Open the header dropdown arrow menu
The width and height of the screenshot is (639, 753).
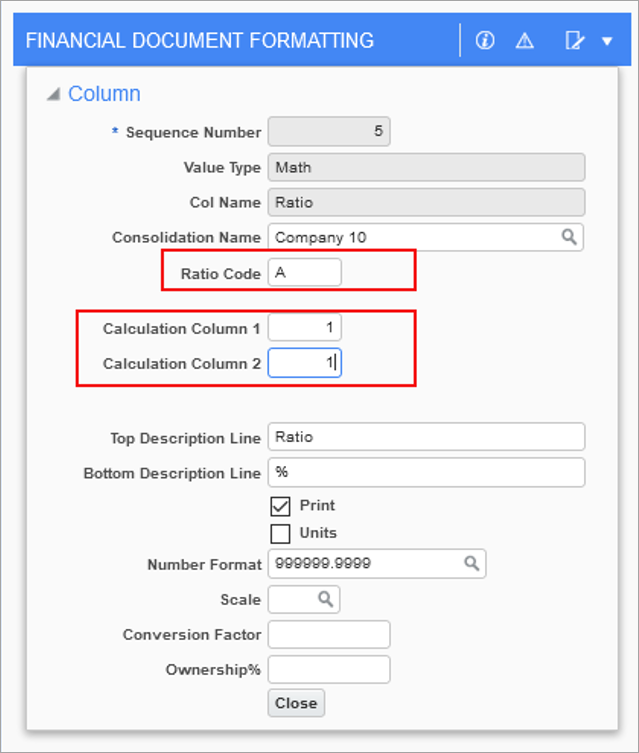tap(607, 41)
